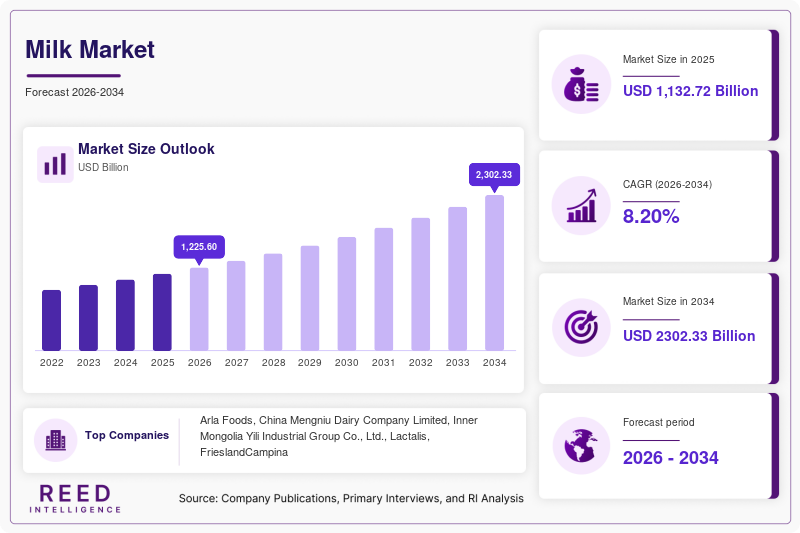Click the growth chart CAGR icon
Screen dimensions: 800x533
tap(581, 206)
